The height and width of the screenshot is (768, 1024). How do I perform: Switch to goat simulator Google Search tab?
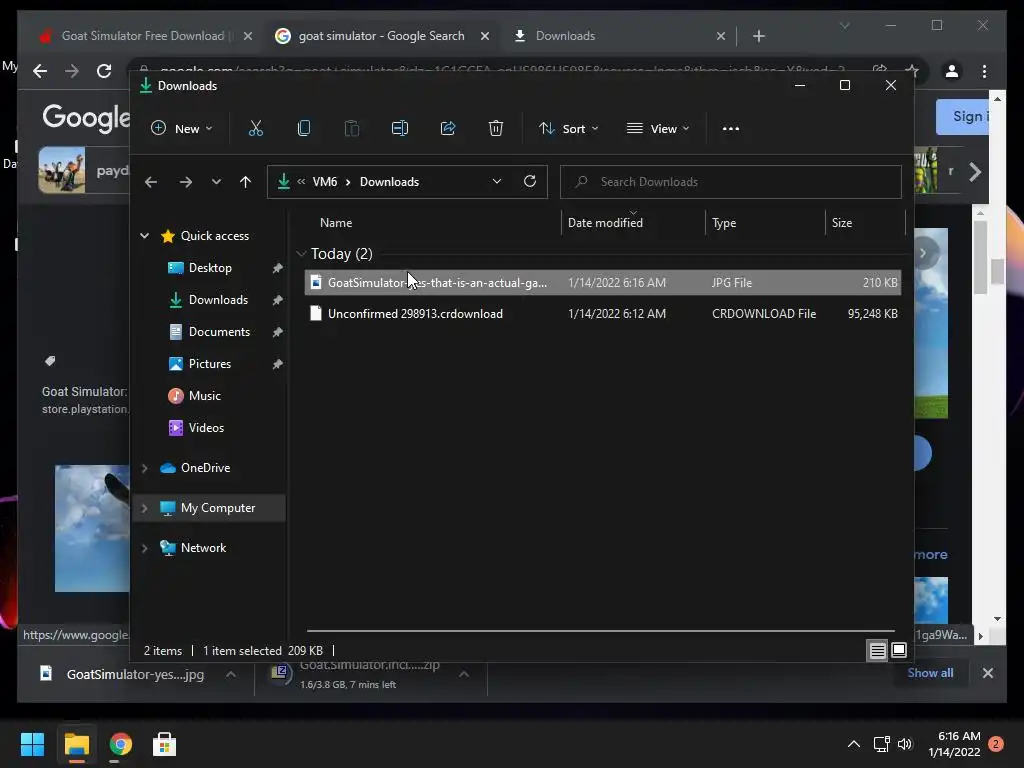coord(381,36)
